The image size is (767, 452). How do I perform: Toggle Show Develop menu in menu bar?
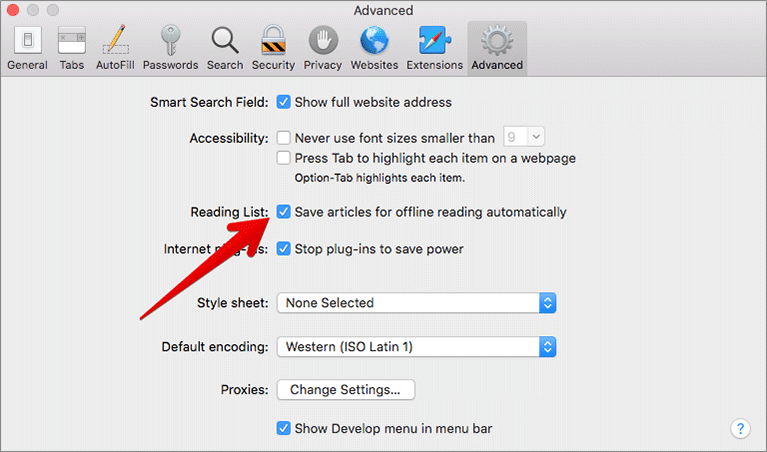pyautogui.click(x=284, y=428)
